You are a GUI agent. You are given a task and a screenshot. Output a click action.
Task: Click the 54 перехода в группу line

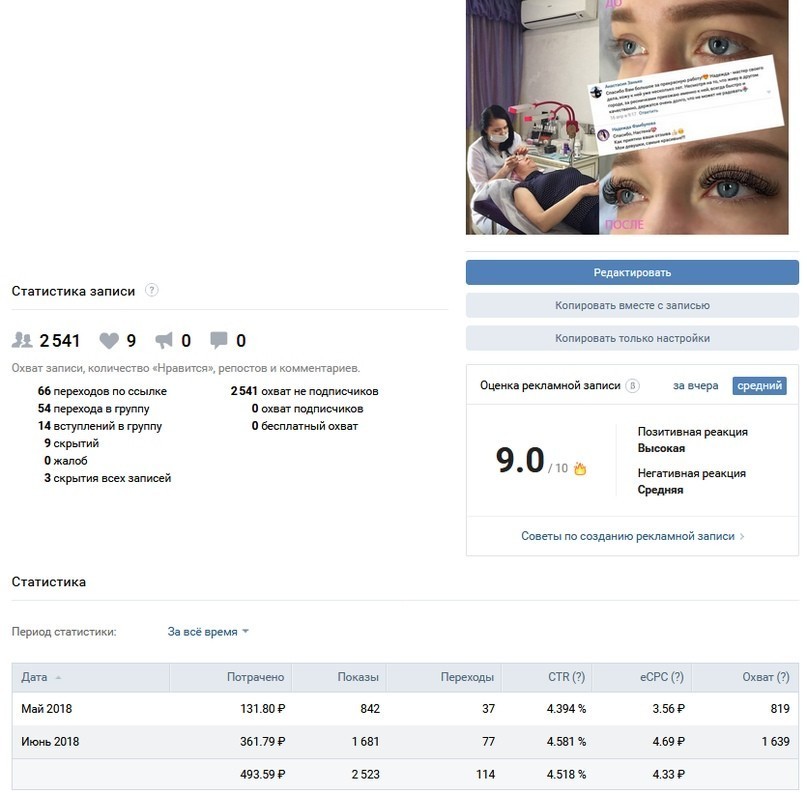coord(93,409)
